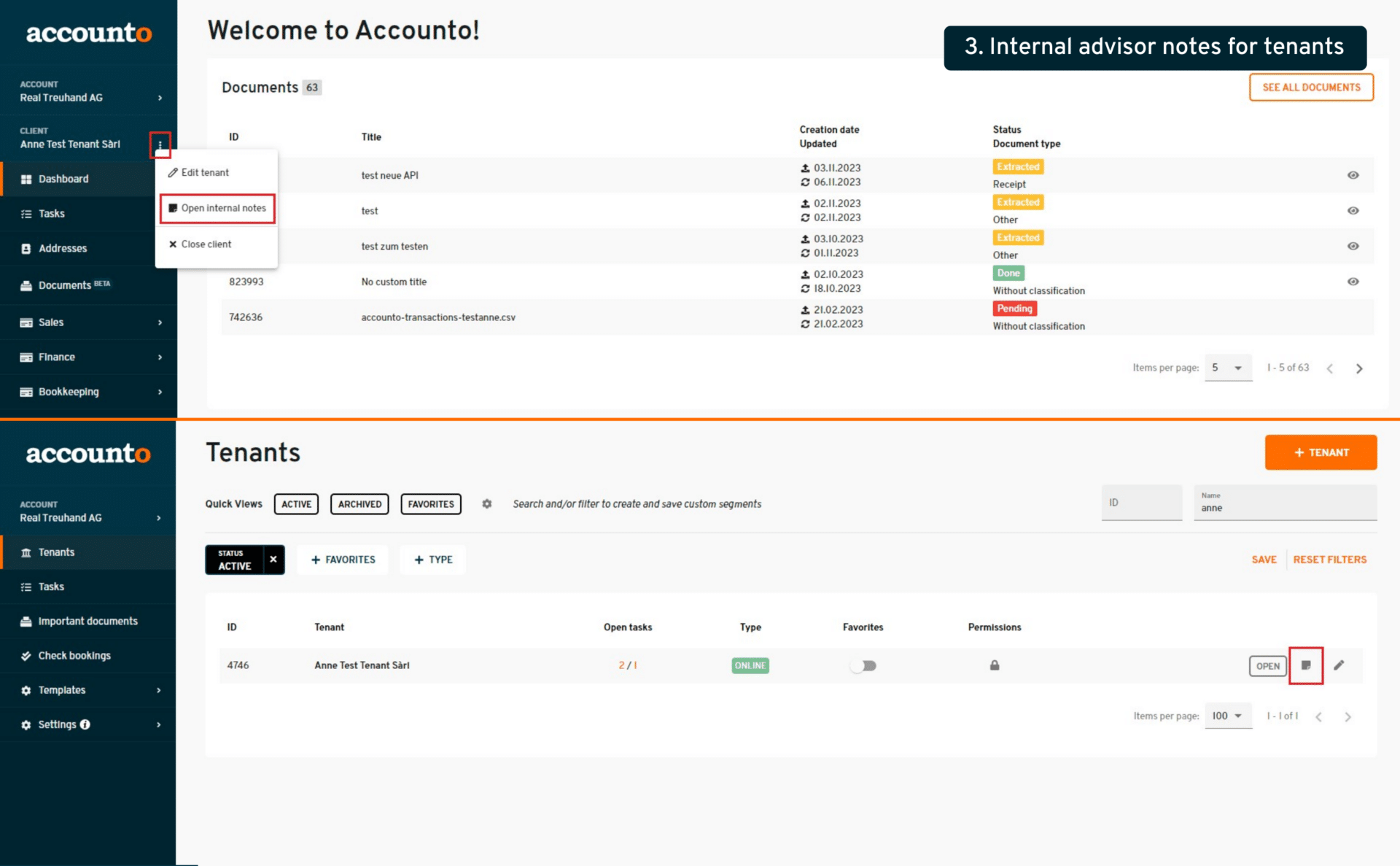
Task: Click the Tasks list icon in upper sidebar
Action: (26, 214)
